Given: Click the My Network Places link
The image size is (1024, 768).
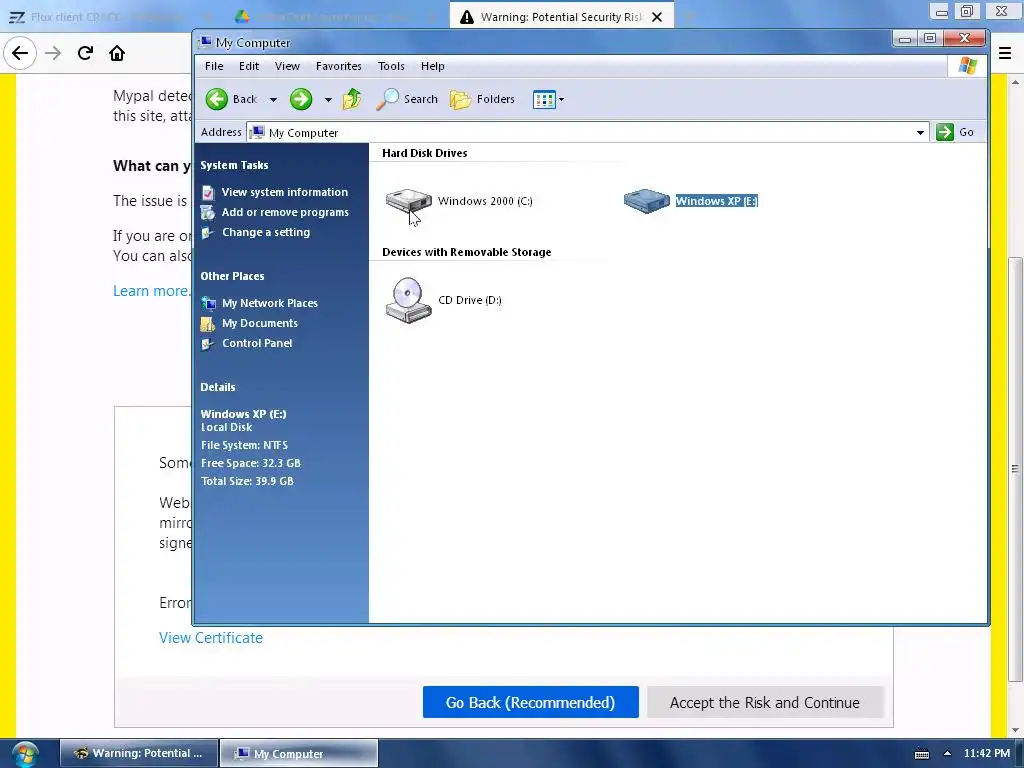Looking at the screenshot, I should 270,303.
